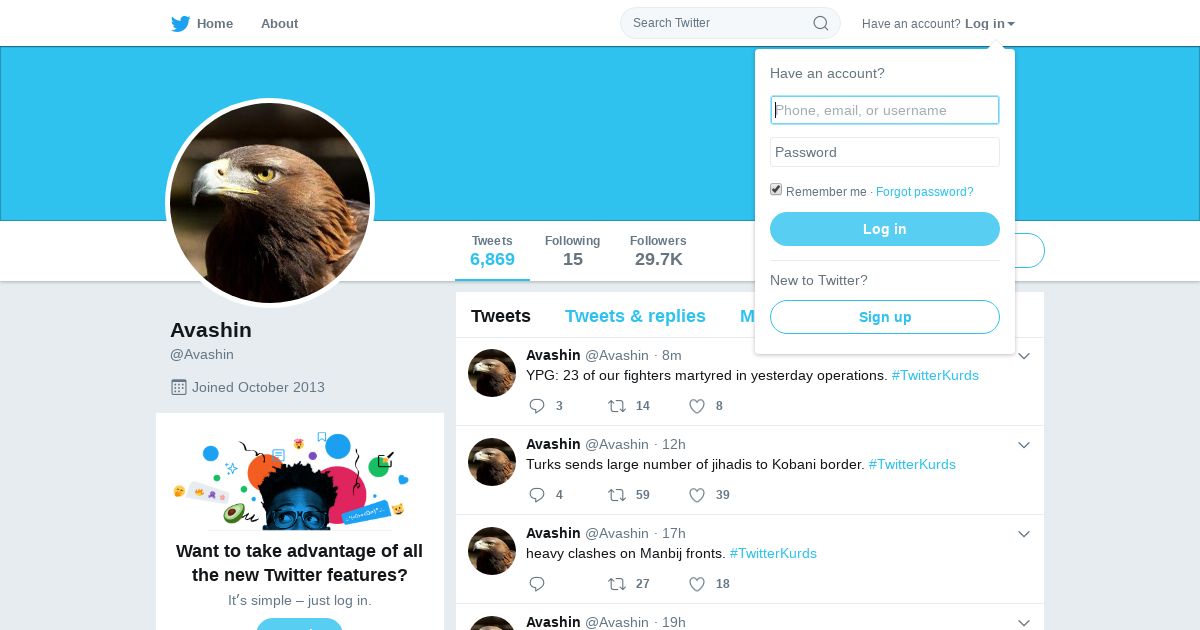The image size is (1200, 630).
Task: Like the Kobani border tweet
Action: coord(697,495)
